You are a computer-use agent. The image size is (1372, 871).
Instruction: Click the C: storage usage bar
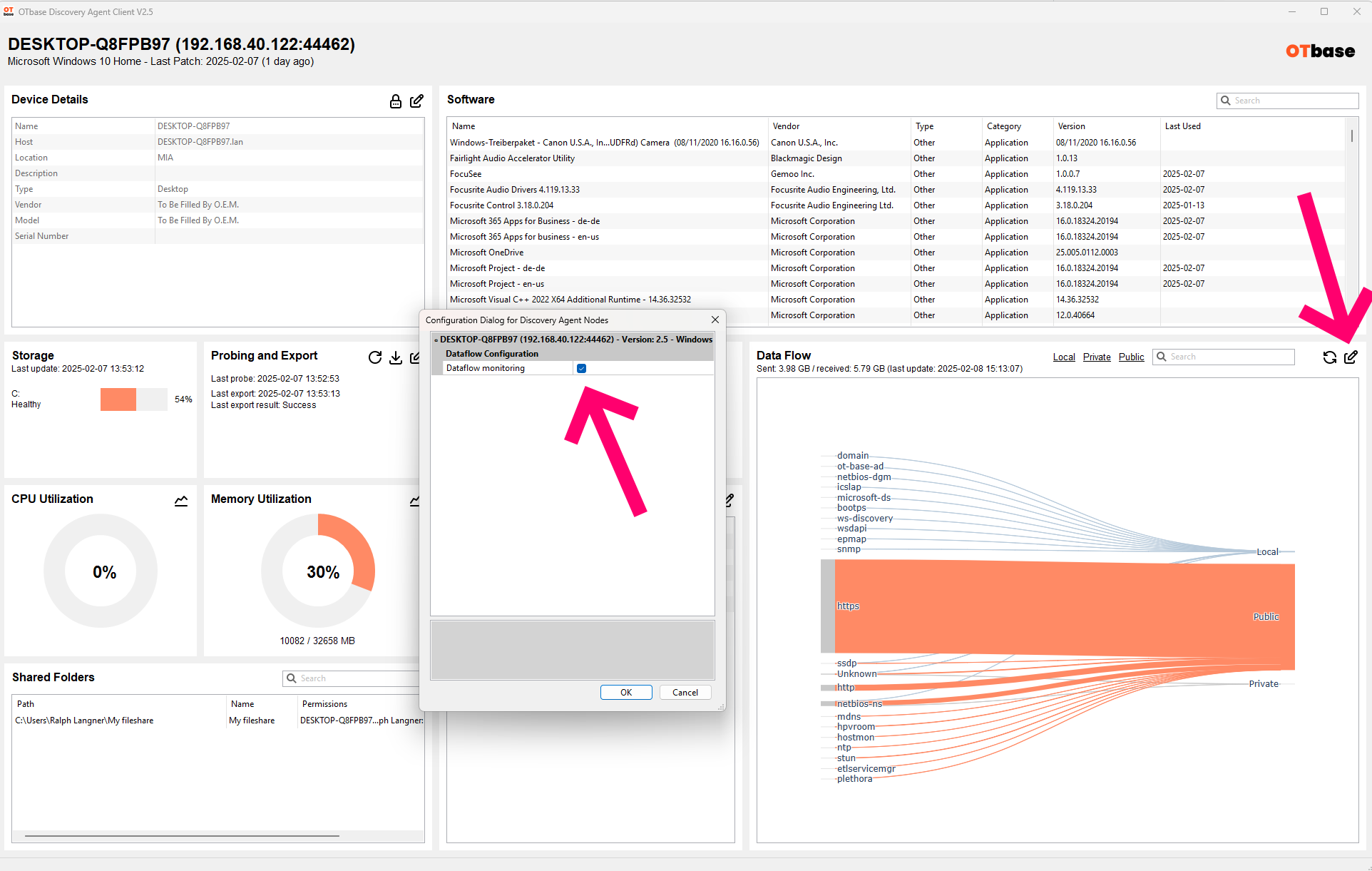coord(134,399)
